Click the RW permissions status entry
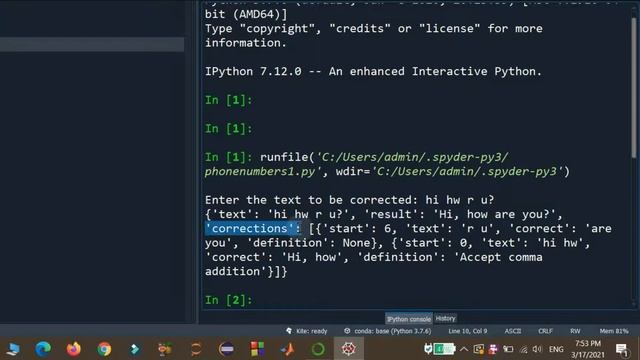This screenshot has height=360, width=640. point(575,331)
